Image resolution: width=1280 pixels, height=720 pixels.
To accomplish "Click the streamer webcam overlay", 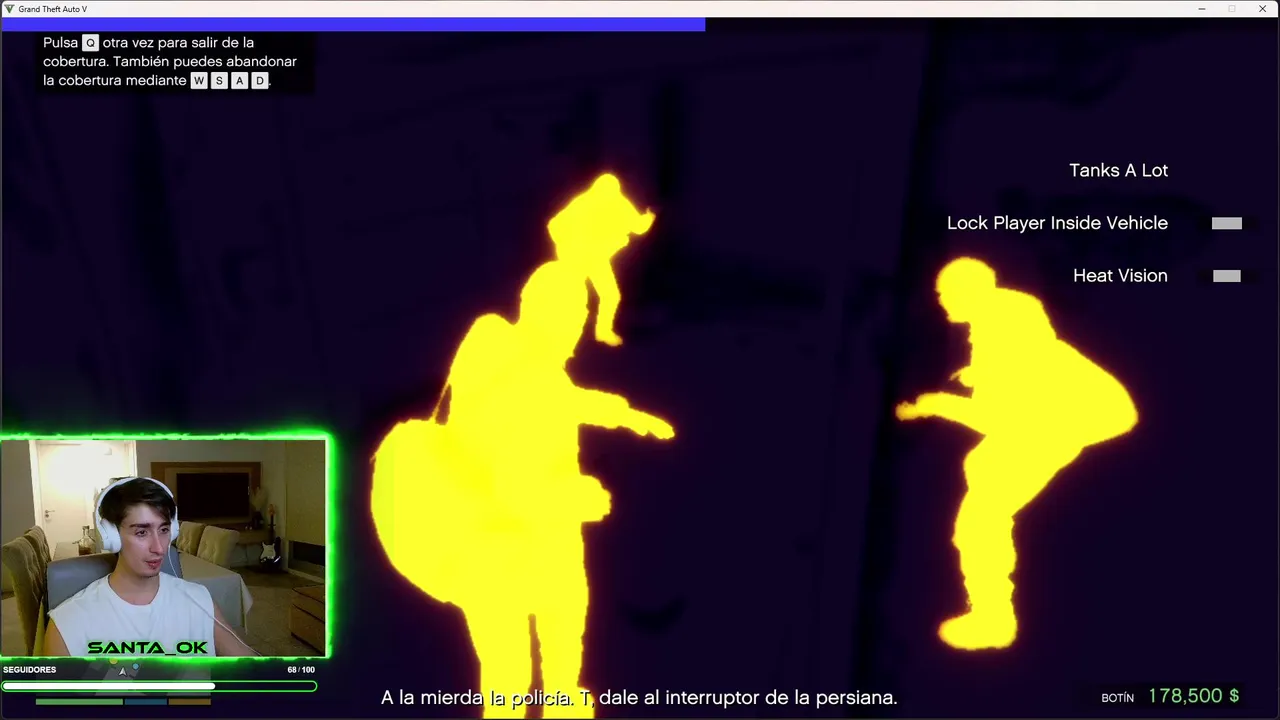I will (164, 547).
